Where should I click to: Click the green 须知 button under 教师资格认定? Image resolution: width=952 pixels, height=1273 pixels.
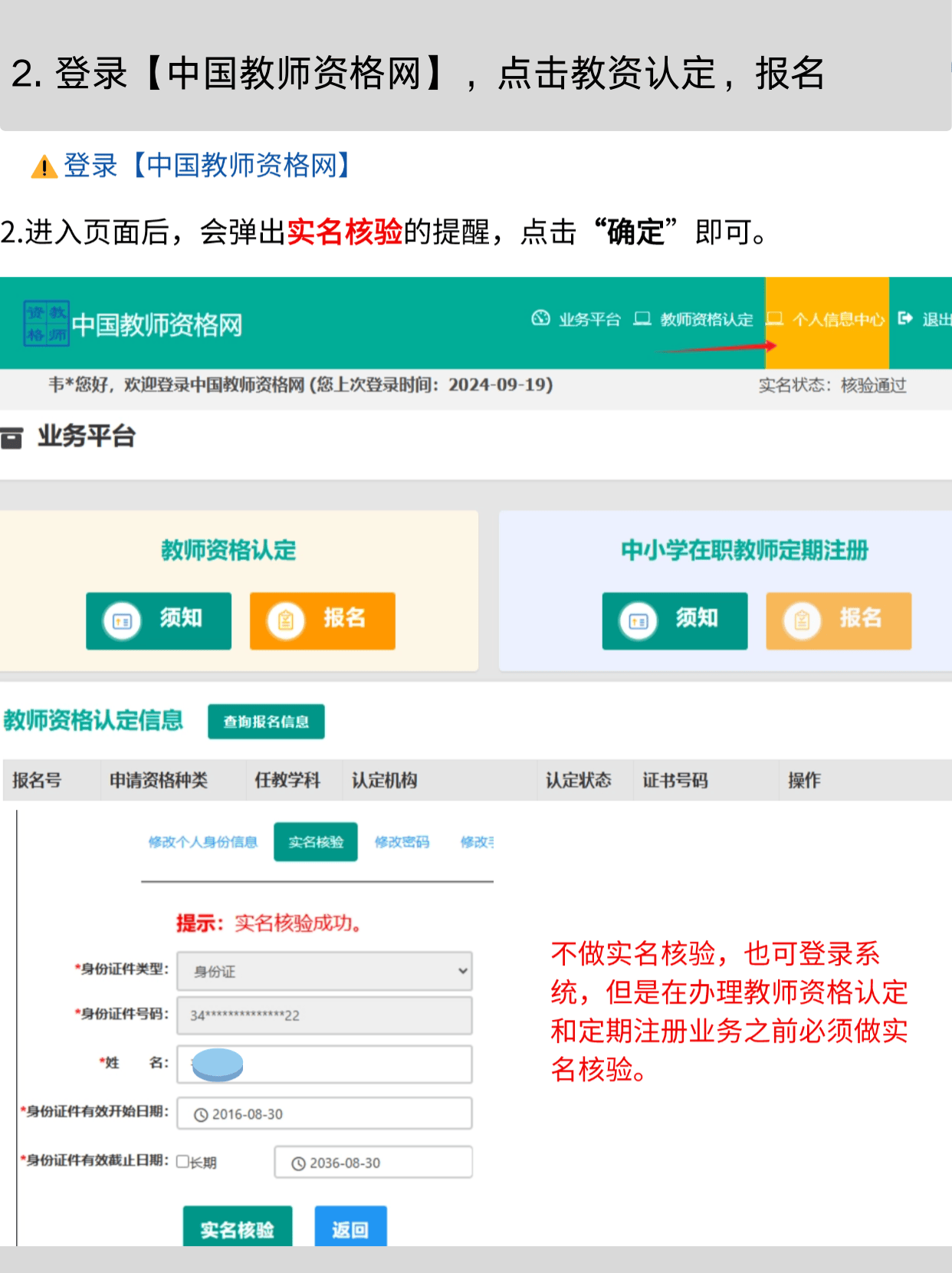[159, 621]
